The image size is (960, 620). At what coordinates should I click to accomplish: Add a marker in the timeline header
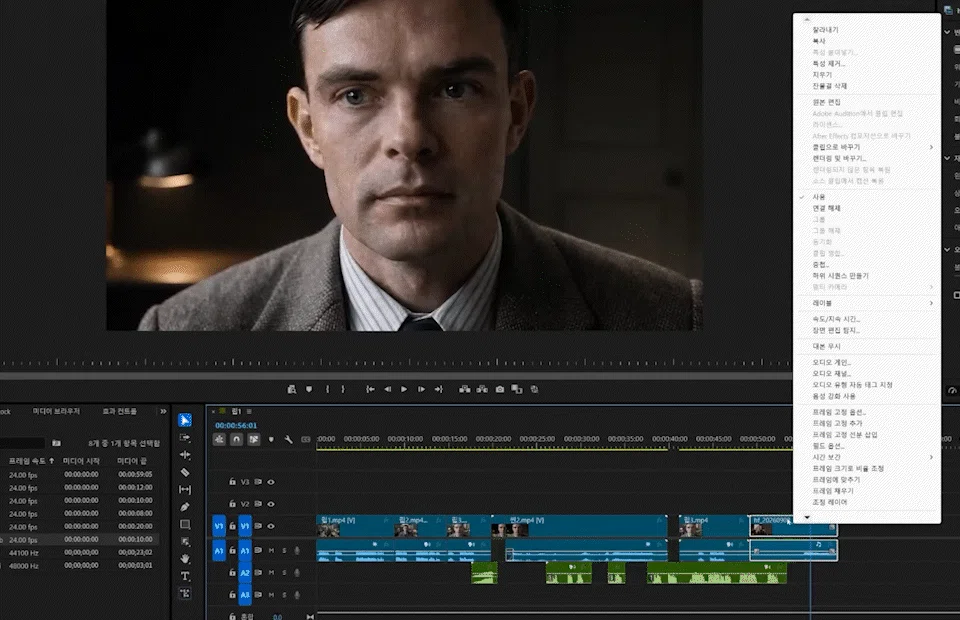coord(271,439)
